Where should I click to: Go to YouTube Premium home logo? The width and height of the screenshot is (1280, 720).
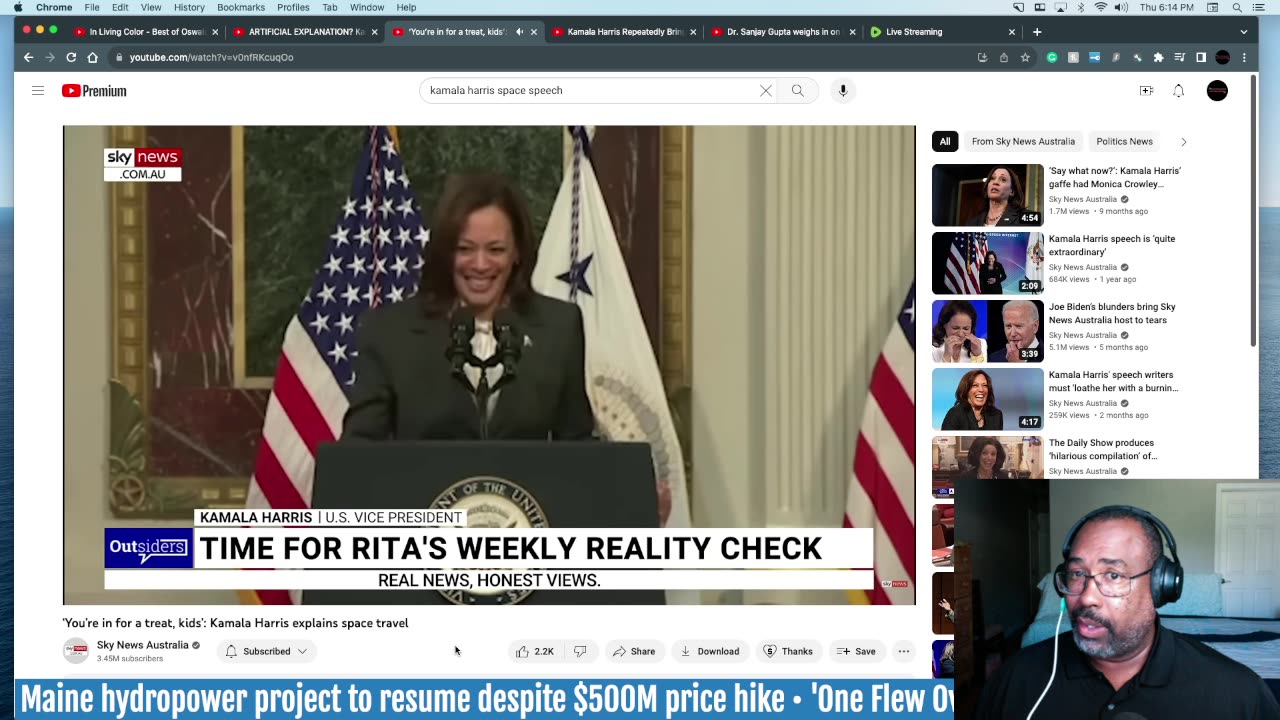(94, 91)
